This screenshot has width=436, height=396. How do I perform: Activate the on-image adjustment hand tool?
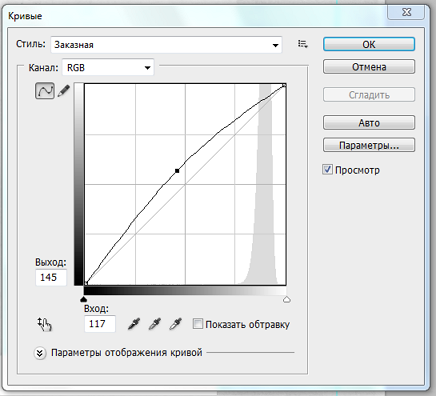[44, 324]
